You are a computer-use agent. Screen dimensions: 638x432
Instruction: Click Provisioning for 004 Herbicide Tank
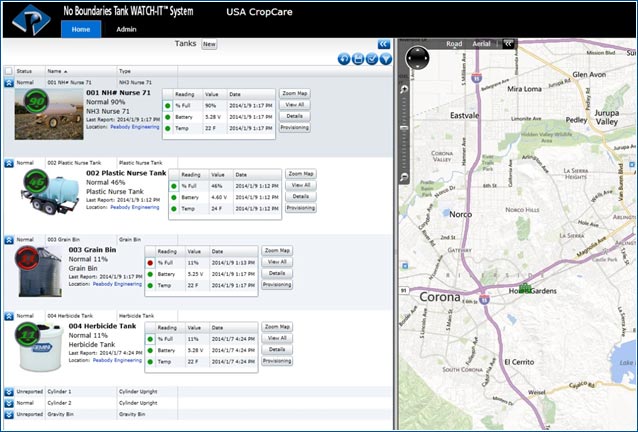277,361
